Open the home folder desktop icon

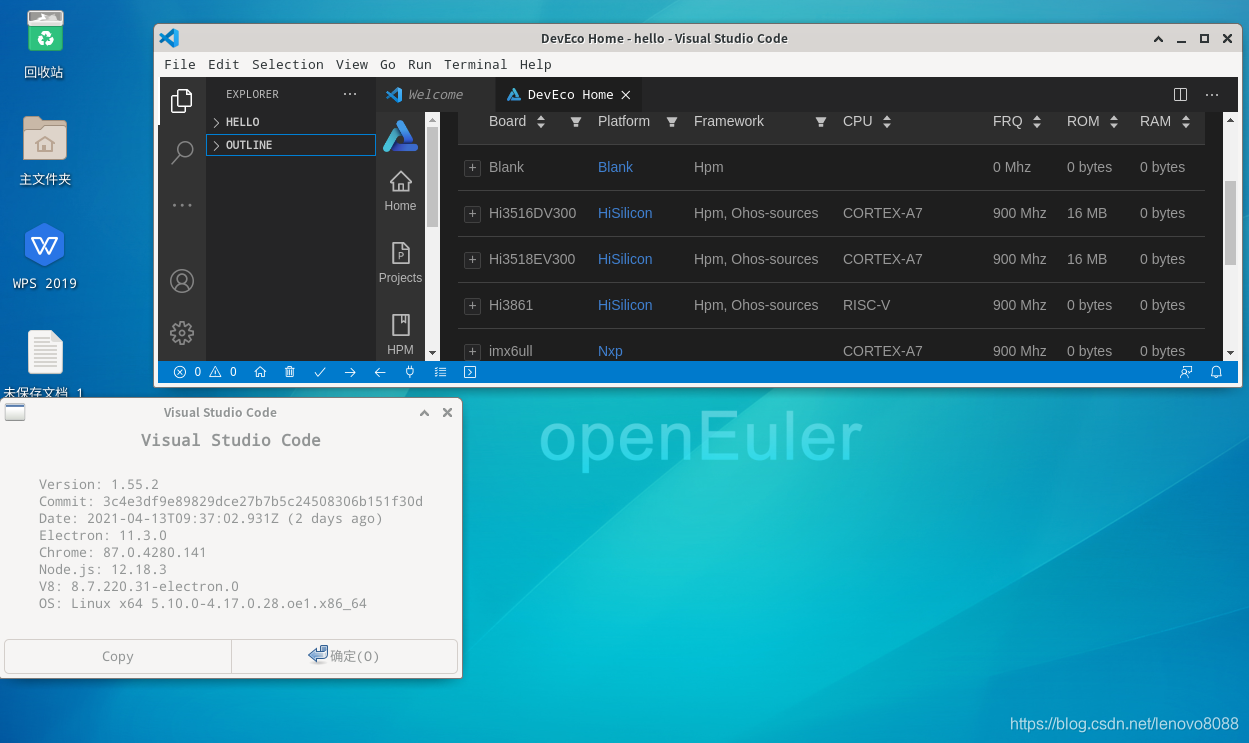coord(45,152)
